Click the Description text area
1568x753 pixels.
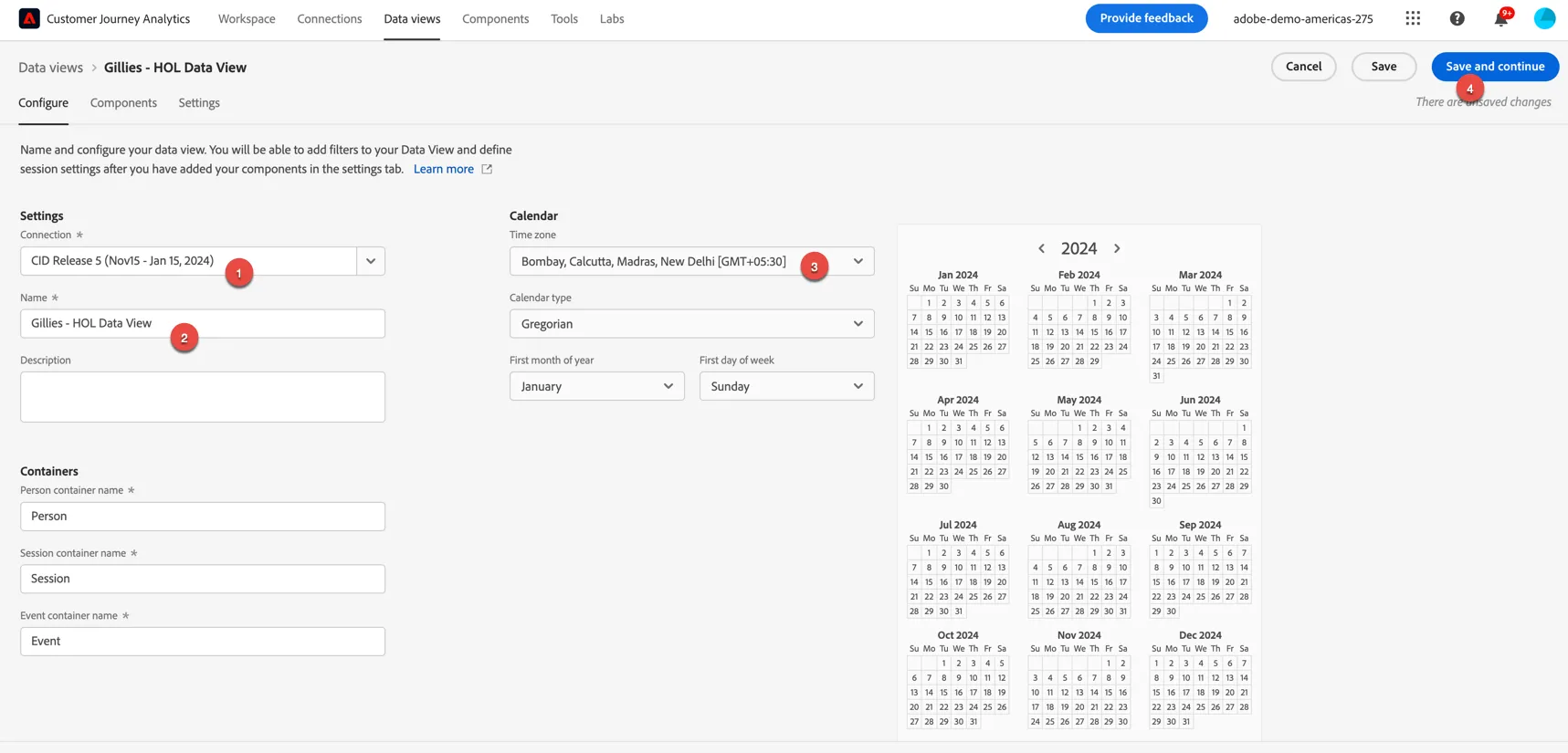(203, 397)
